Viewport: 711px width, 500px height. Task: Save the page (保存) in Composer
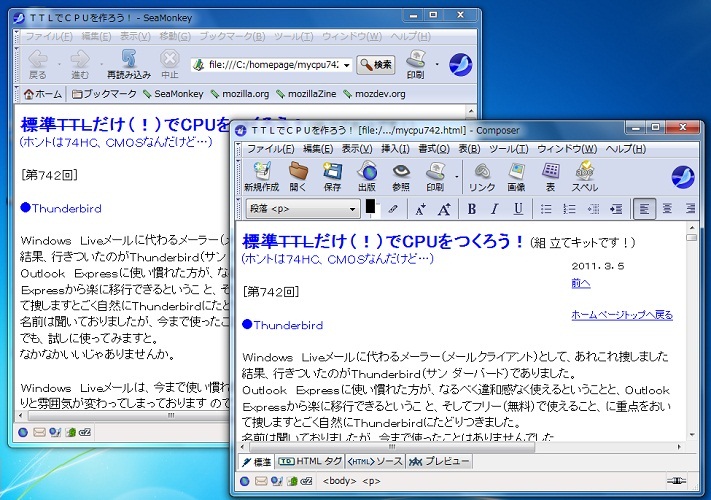pyautogui.click(x=332, y=176)
